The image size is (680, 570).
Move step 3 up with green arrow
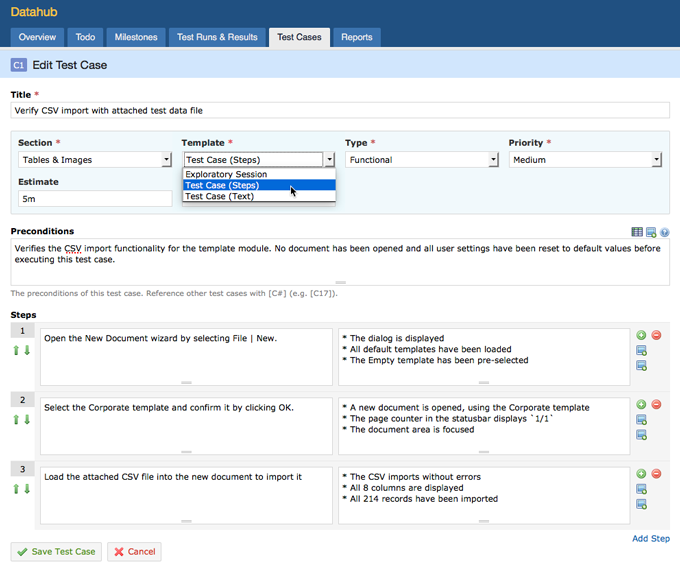(x=16, y=489)
